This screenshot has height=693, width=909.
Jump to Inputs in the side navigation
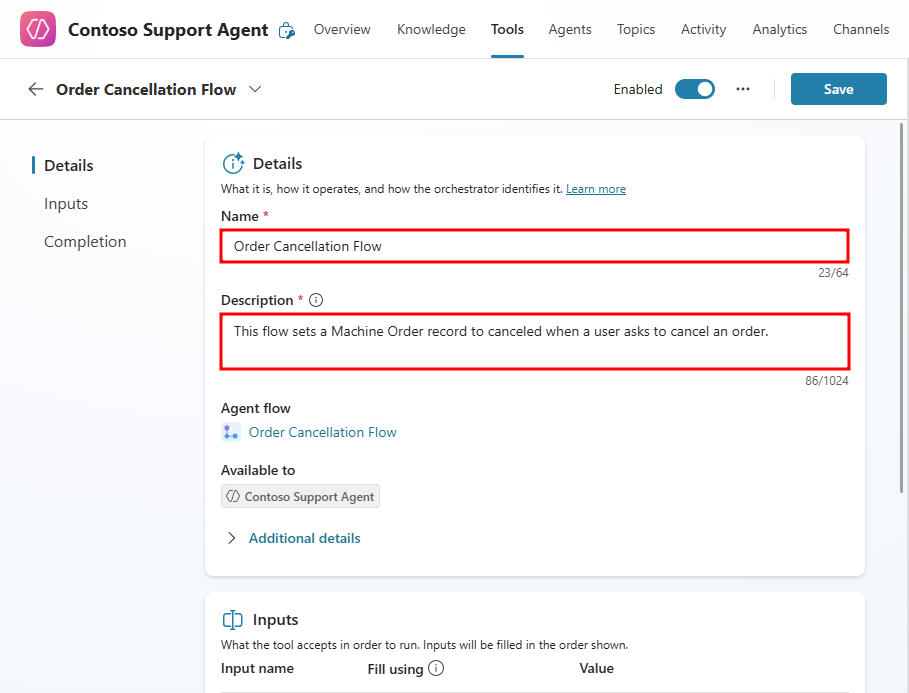tap(66, 204)
